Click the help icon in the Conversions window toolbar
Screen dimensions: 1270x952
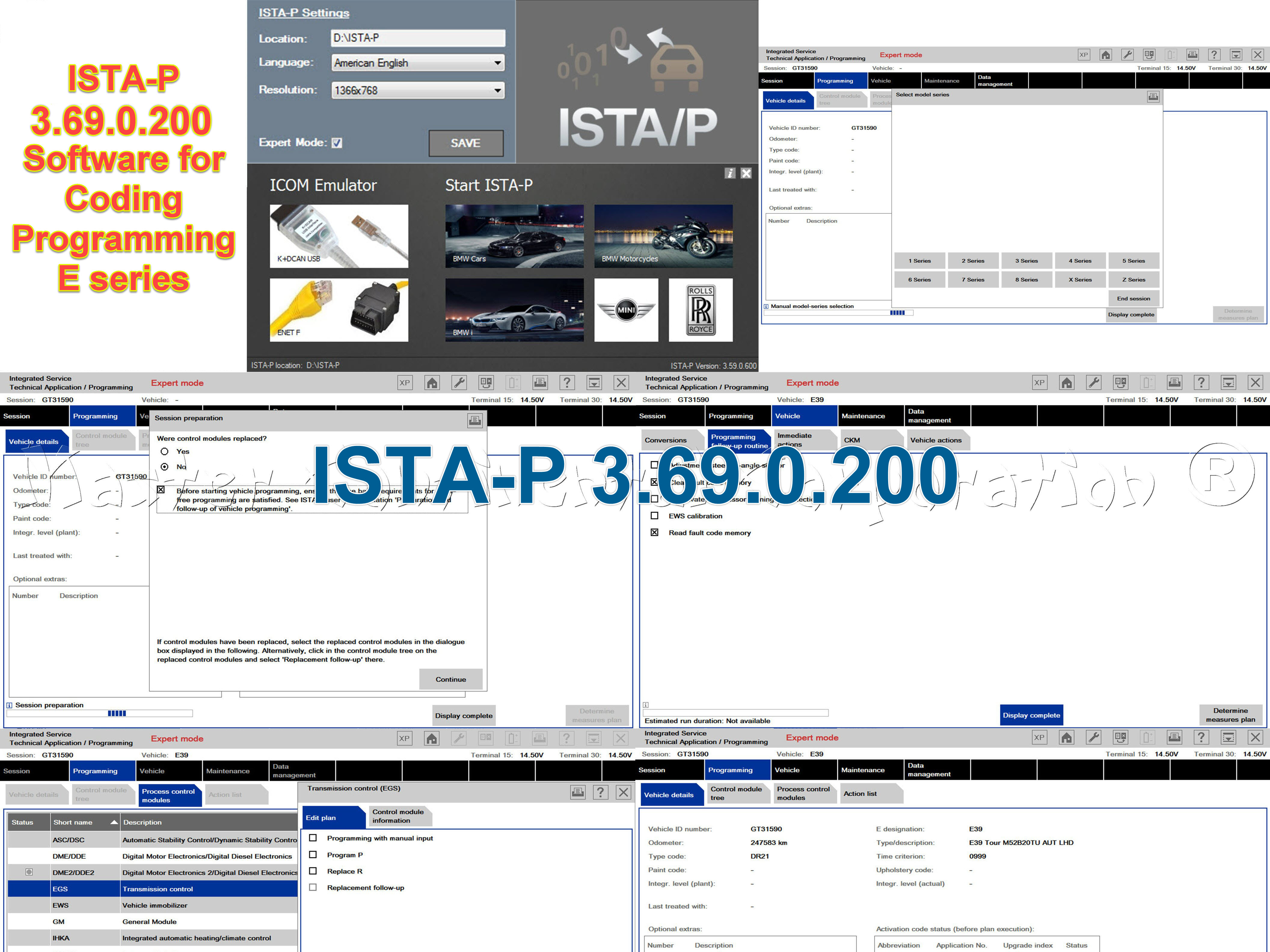[1201, 383]
